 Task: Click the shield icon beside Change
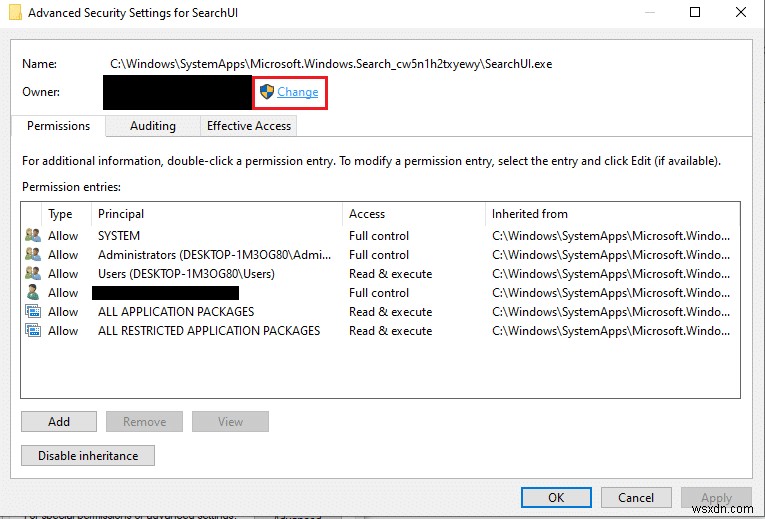pos(267,92)
